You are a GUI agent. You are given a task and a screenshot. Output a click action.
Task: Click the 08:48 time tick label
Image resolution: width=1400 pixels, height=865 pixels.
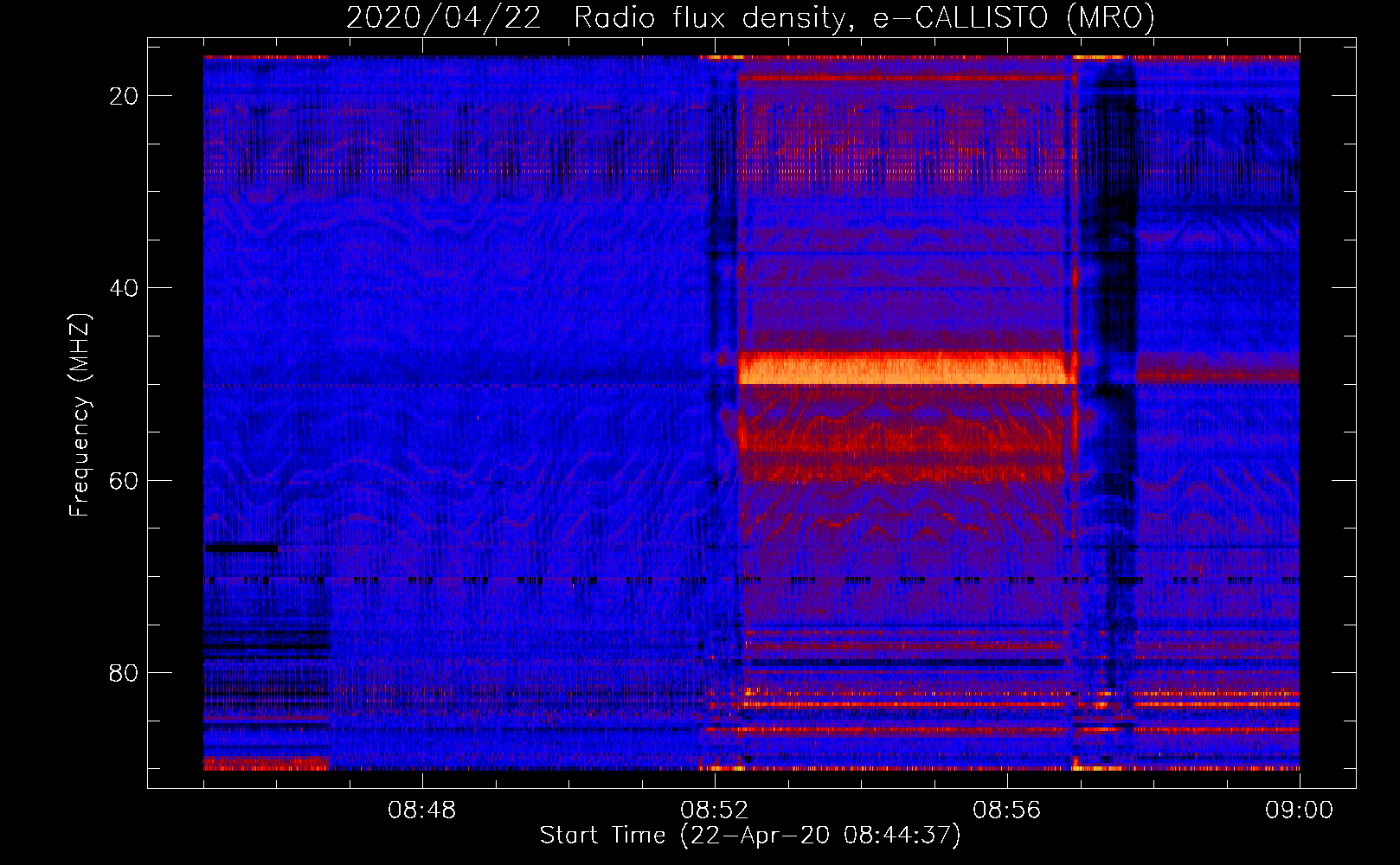click(x=422, y=811)
